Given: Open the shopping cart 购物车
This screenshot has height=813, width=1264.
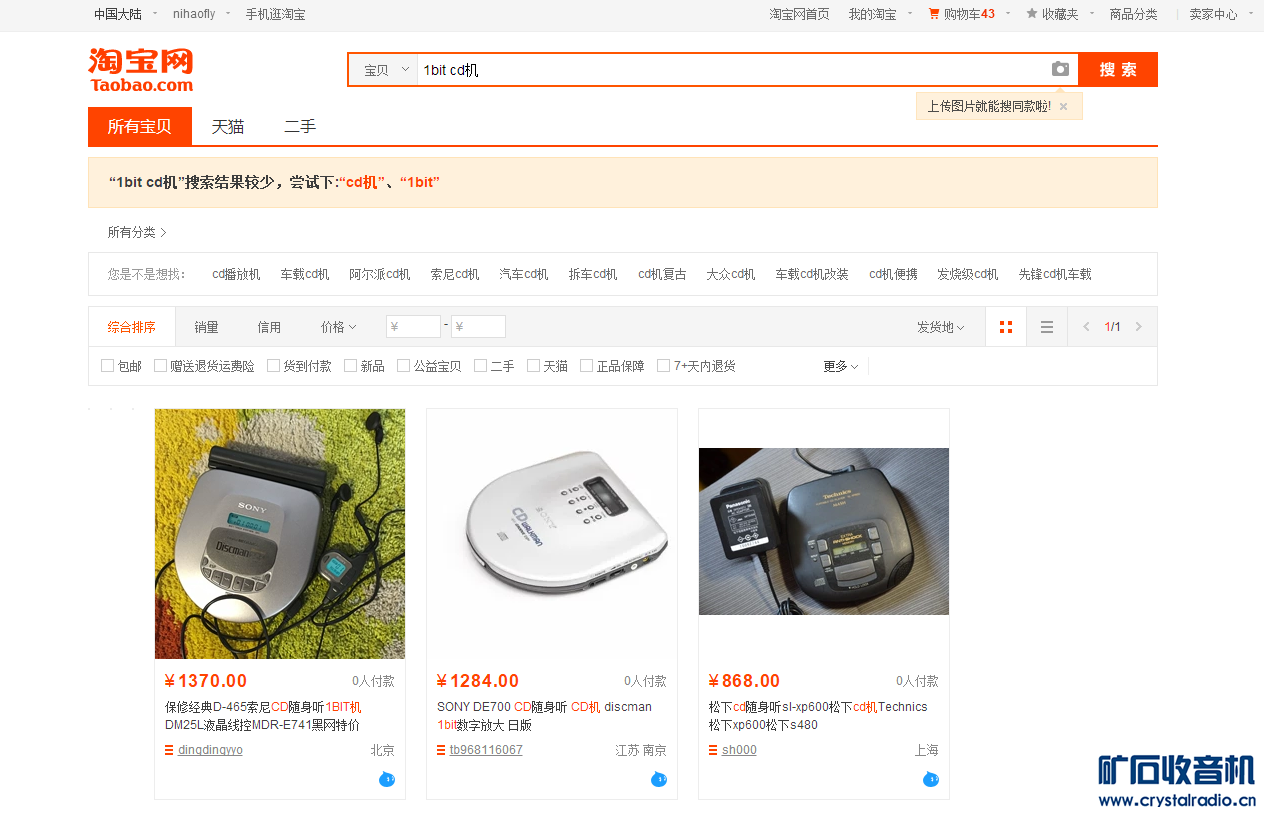Looking at the screenshot, I should click(x=961, y=14).
